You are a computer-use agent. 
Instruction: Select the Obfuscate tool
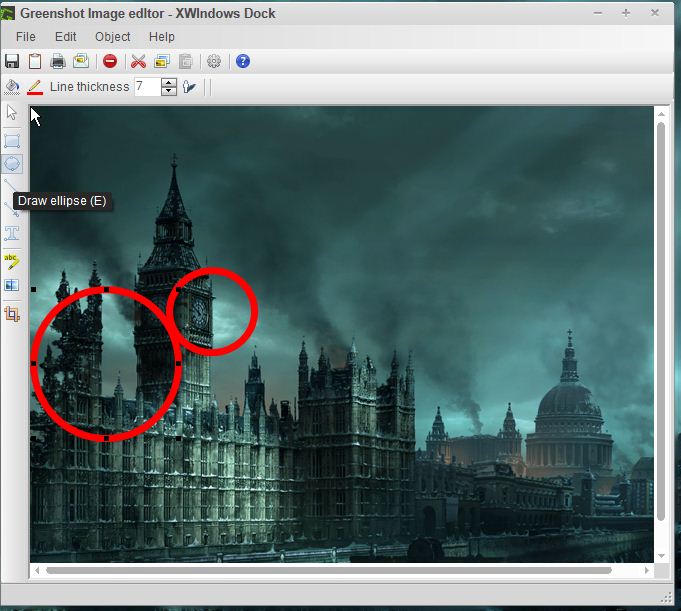point(12,286)
